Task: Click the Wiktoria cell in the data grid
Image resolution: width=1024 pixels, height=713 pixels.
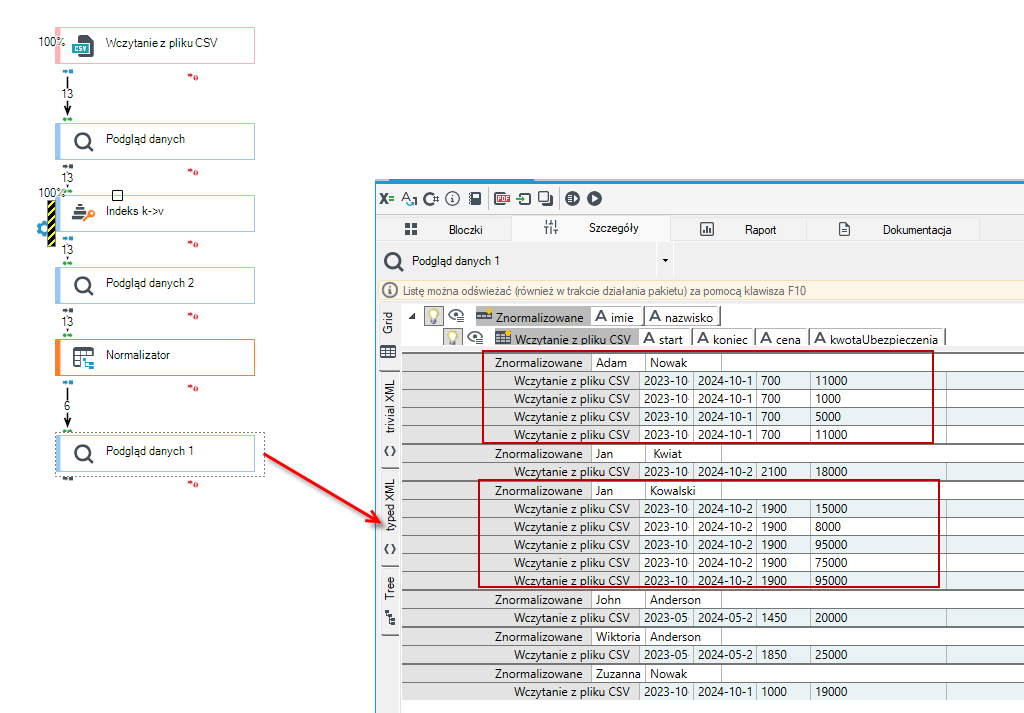Action: (618, 637)
